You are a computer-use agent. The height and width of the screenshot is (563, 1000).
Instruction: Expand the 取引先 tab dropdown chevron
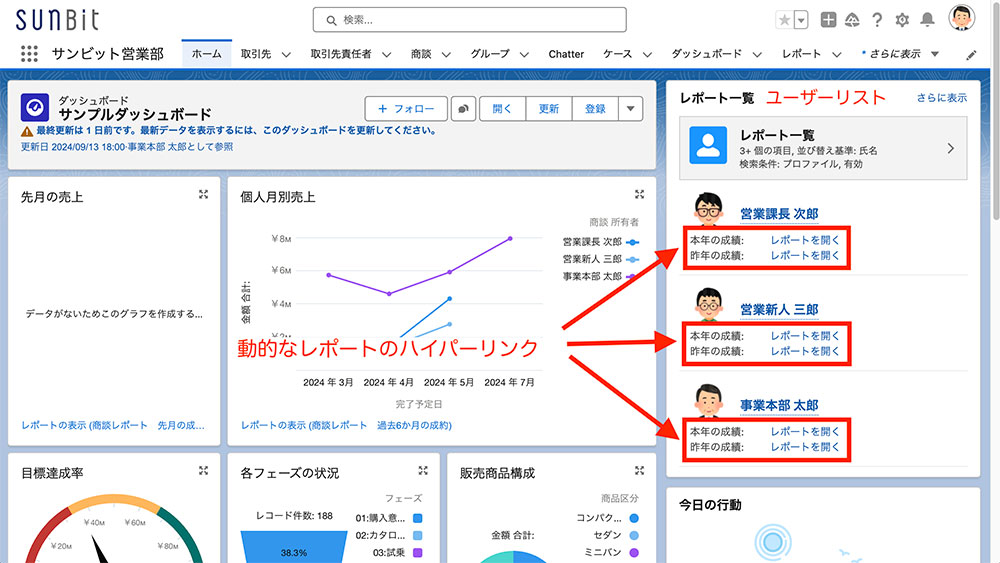point(286,55)
